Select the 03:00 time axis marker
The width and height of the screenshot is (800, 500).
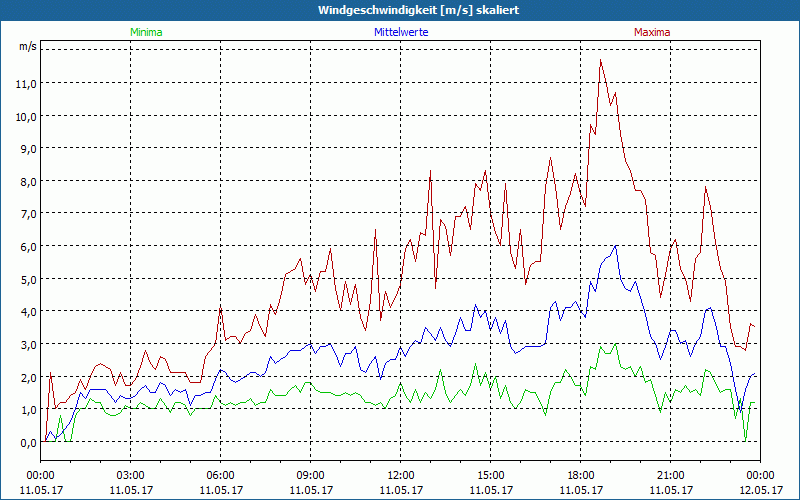[130, 475]
